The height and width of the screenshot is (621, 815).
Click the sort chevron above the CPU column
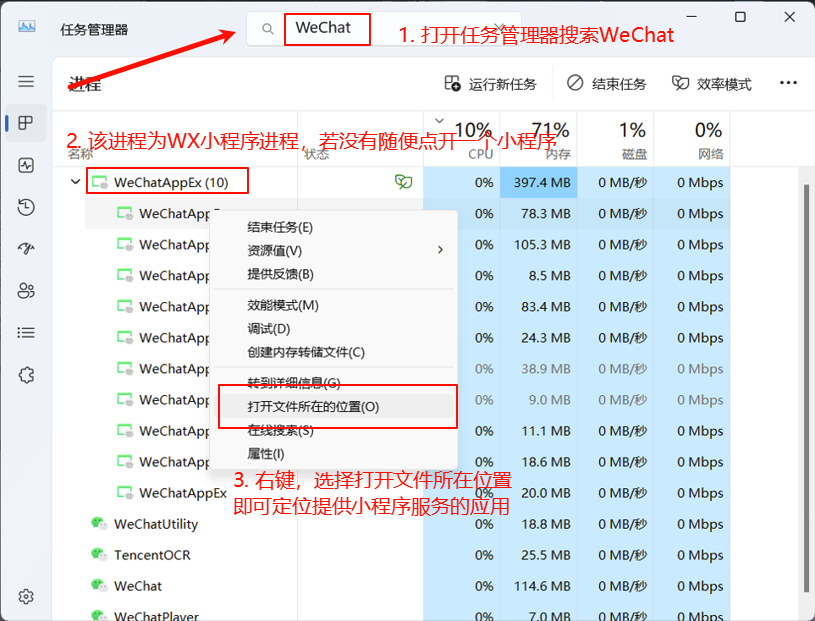pos(439,121)
